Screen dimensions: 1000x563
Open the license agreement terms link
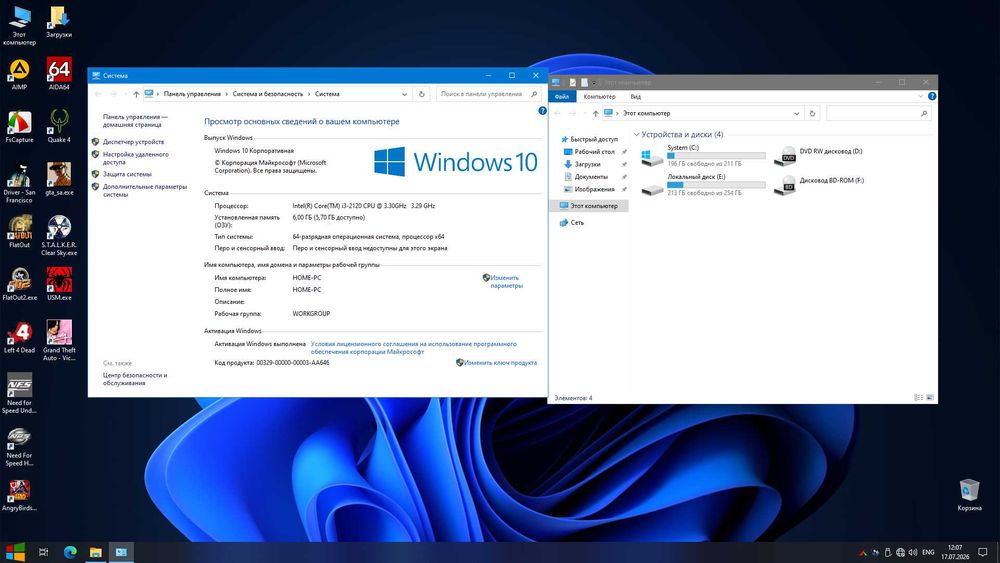coord(413,347)
